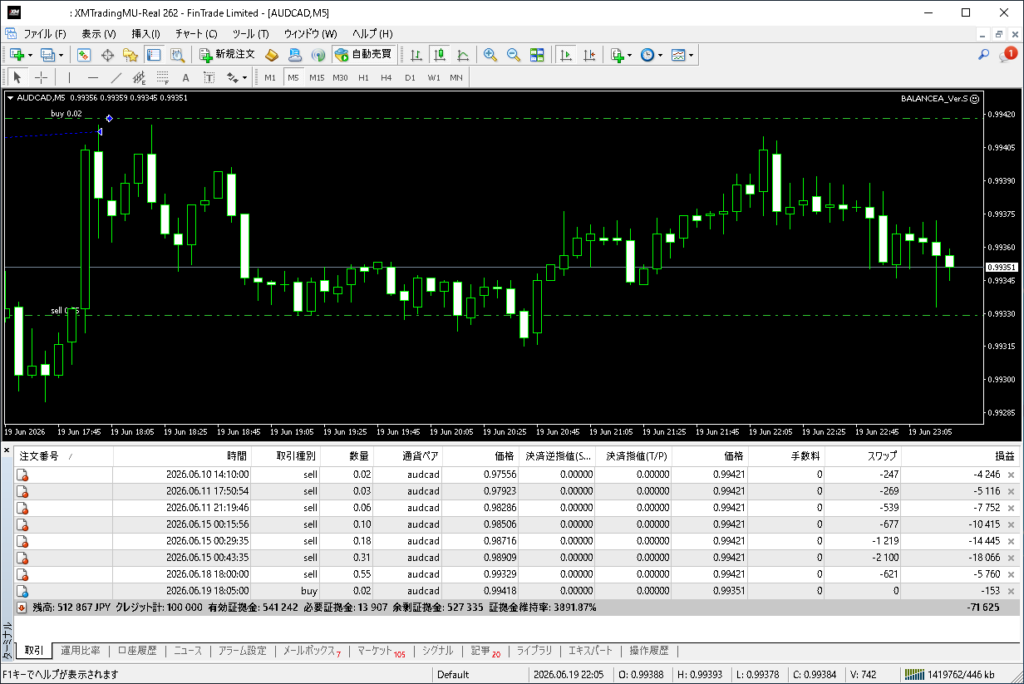Viewport: 1024px width, 684px height.
Task: Click the signals broadcast icon
Action: [x=318, y=55]
